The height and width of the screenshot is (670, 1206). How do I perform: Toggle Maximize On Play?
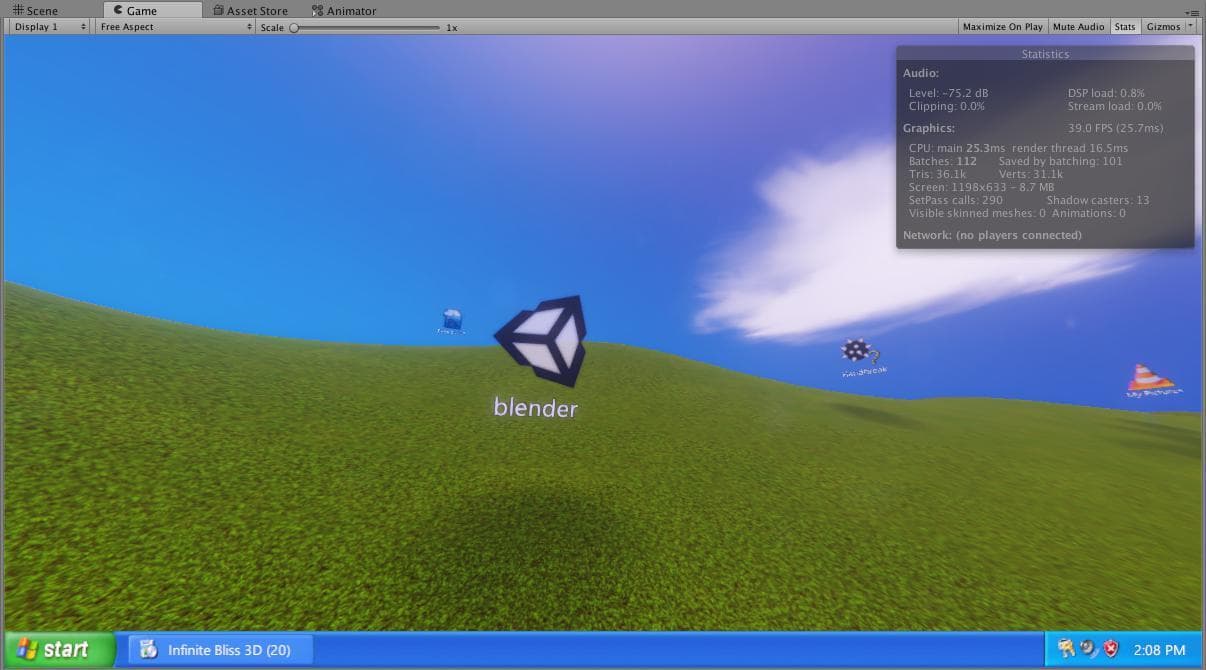pos(1002,27)
